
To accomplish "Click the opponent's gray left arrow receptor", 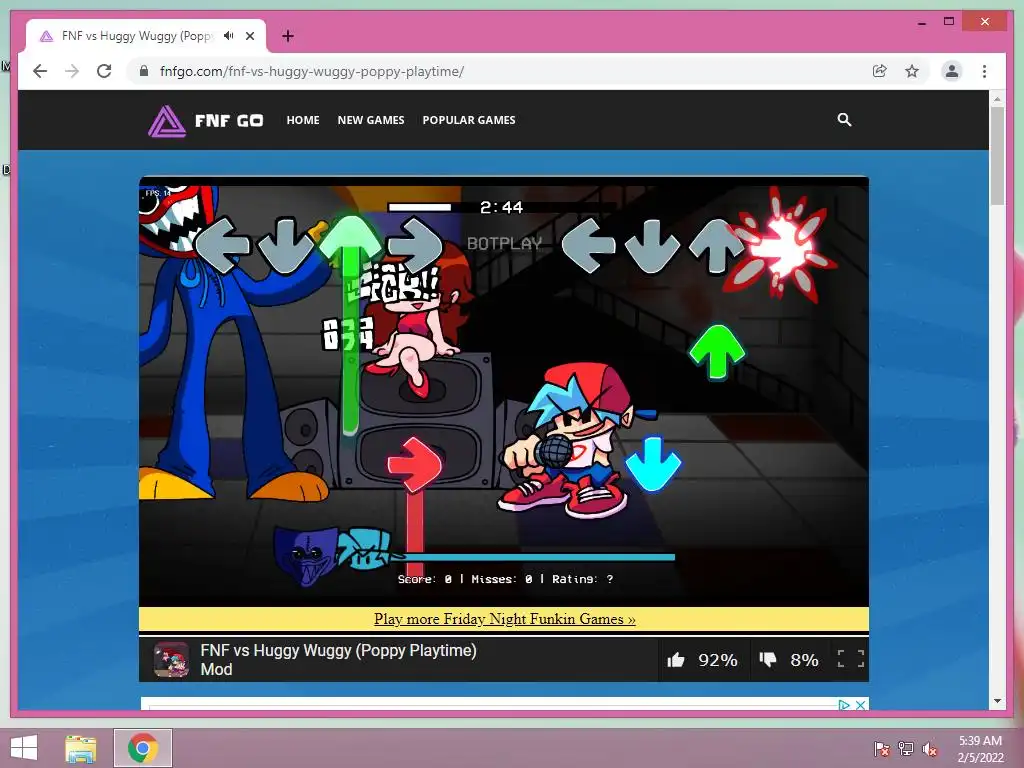I will [222, 245].
